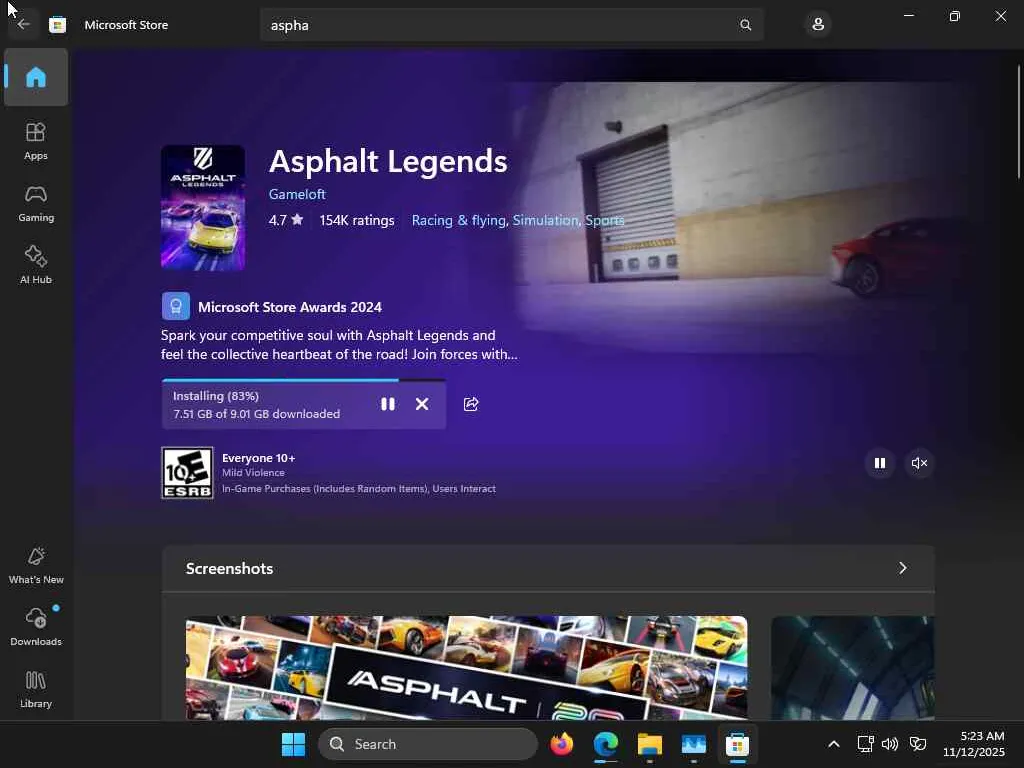Open Microsoft Edge from the taskbar

[605, 744]
